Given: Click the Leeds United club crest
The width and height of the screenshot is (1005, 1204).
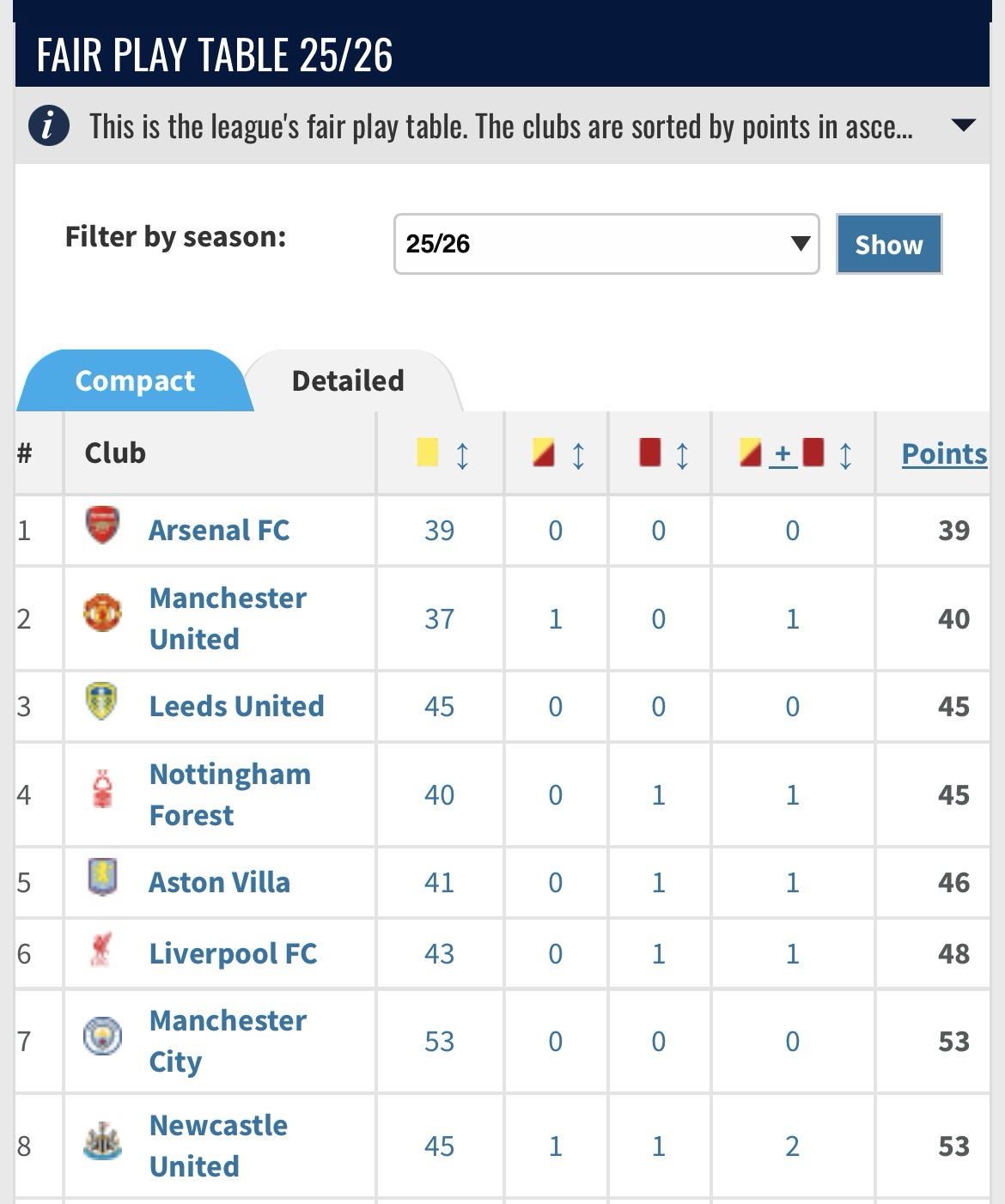Looking at the screenshot, I should [101, 702].
